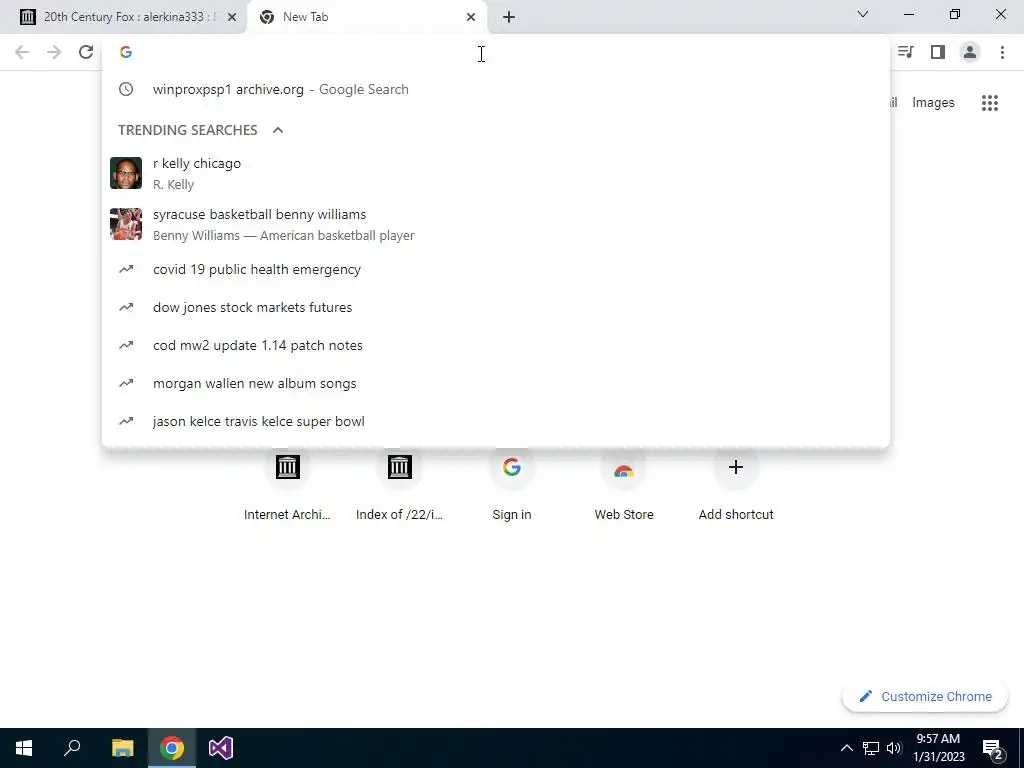Open a new tab with plus button
1024x768 pixels.
pyautogui.click(x=509, y=17)
